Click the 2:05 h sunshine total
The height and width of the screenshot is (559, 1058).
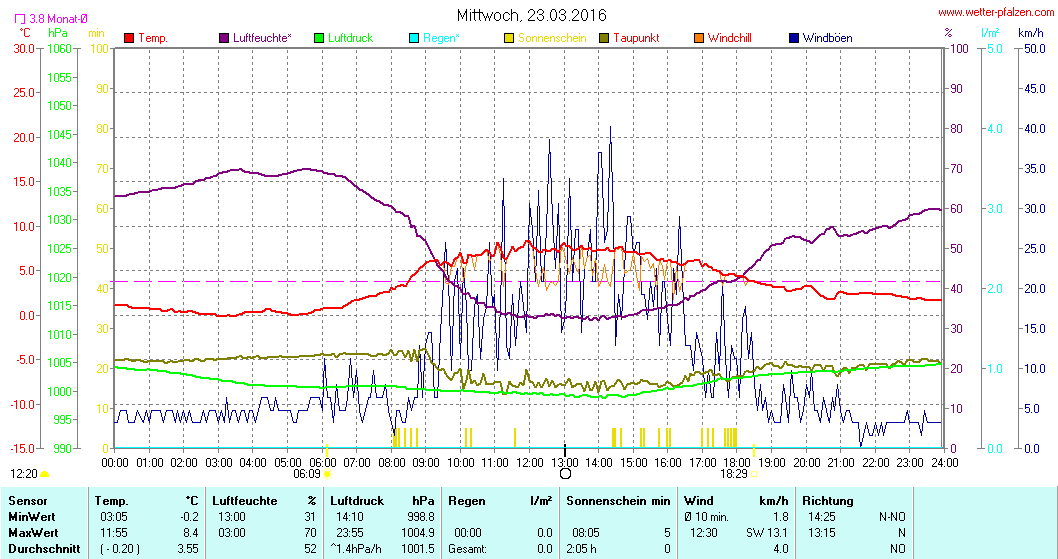pos(581,549)
